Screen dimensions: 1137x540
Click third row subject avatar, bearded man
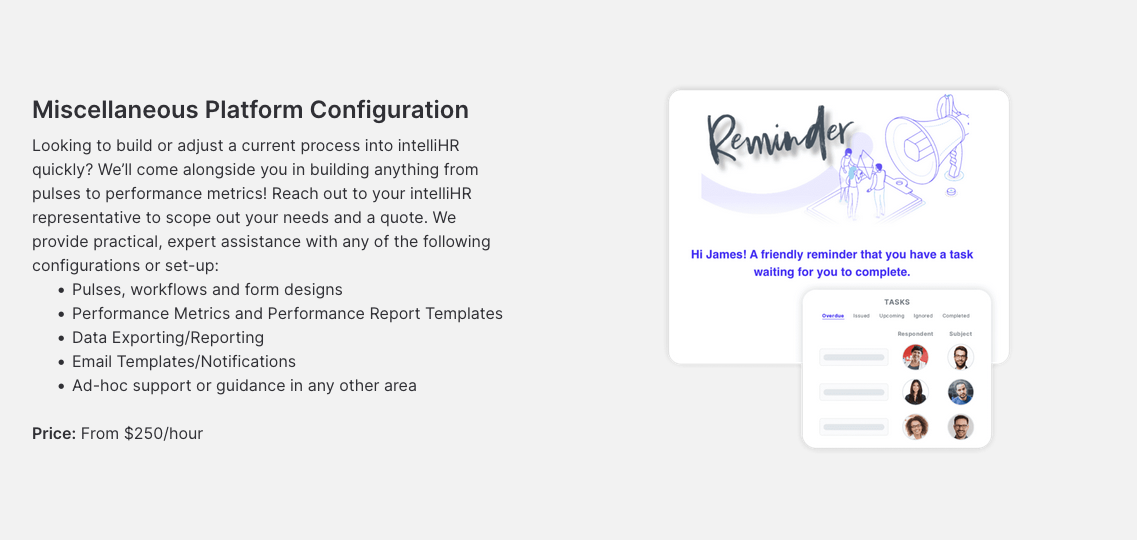point(960,426)
